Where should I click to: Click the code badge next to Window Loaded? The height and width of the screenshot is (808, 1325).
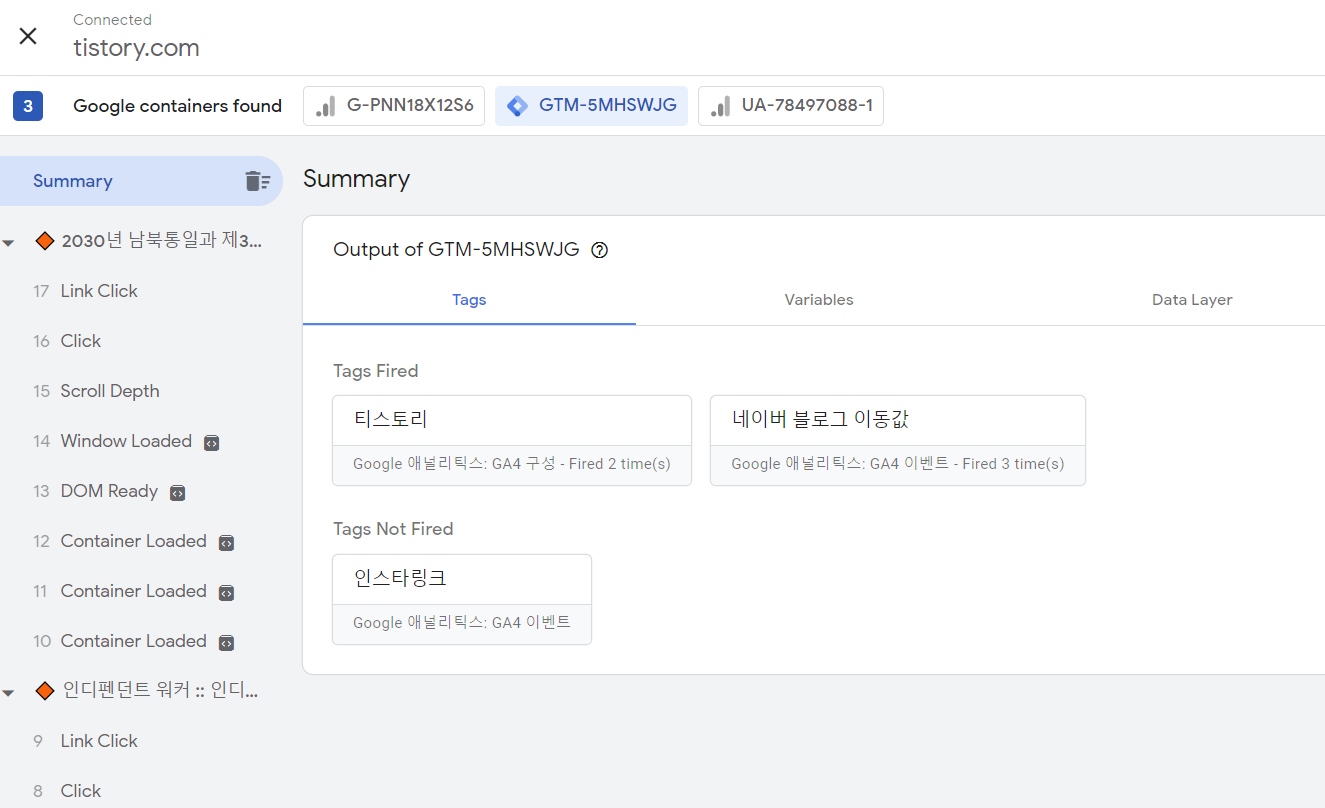pos(211,442)
